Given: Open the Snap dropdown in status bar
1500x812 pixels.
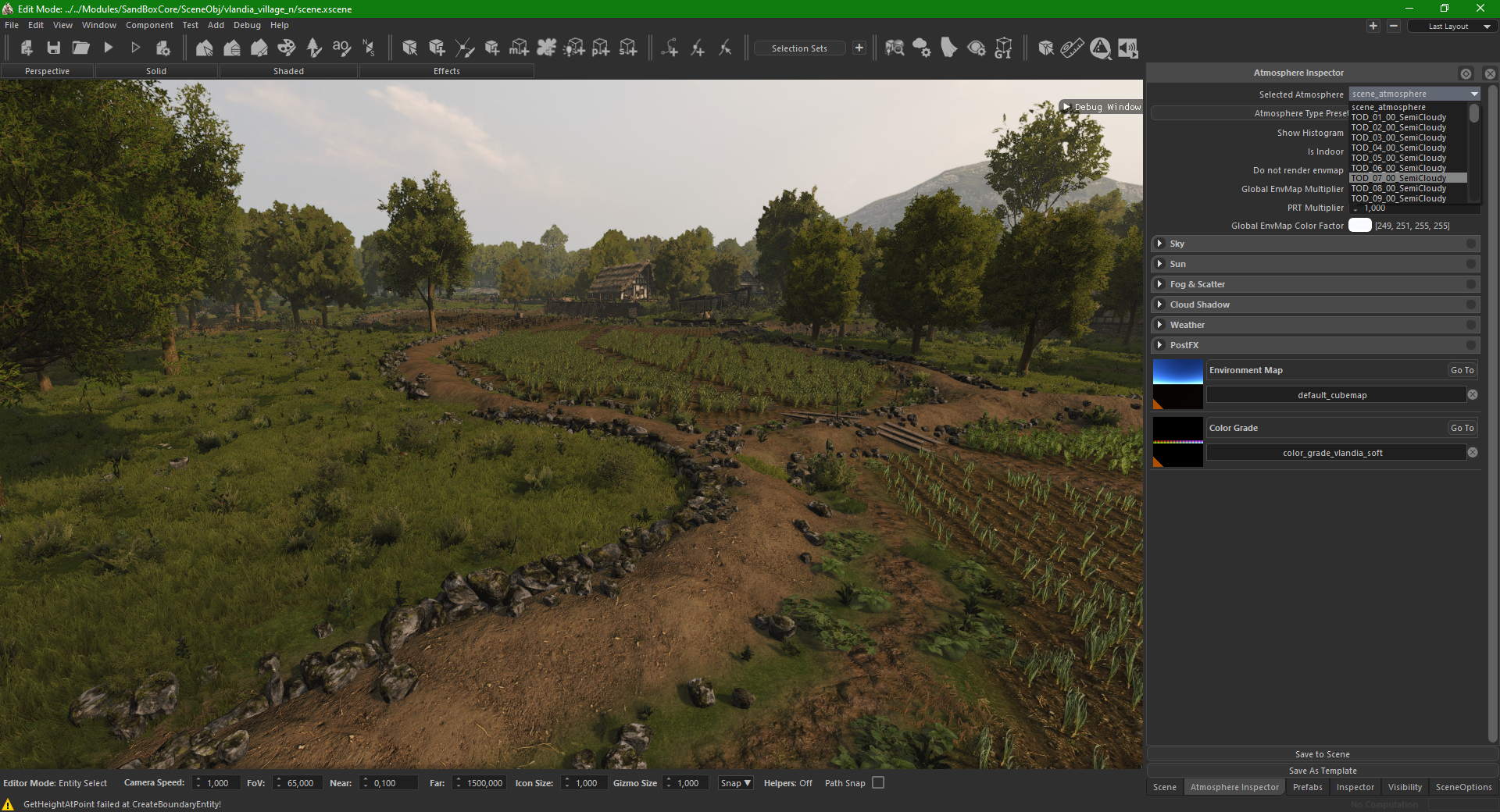Looking at the screenshot, I should pos(735,783).
